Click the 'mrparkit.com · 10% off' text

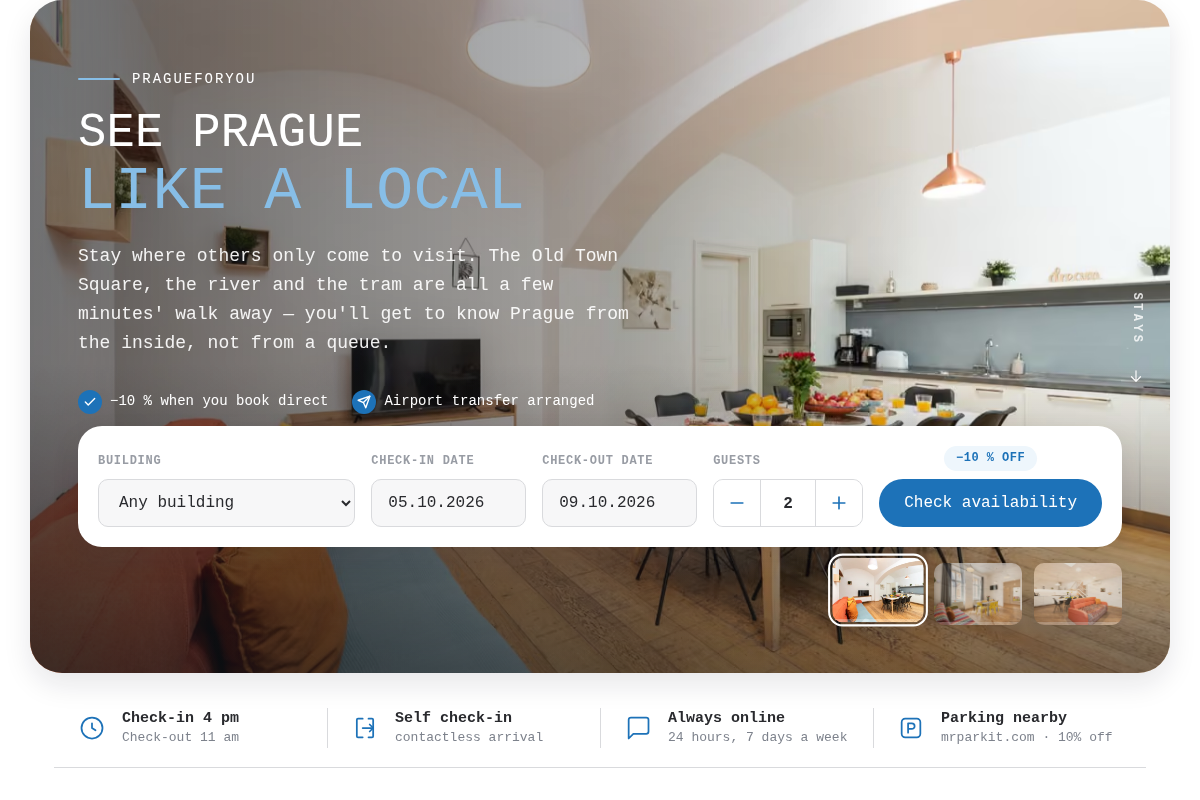pos(1026,738)
